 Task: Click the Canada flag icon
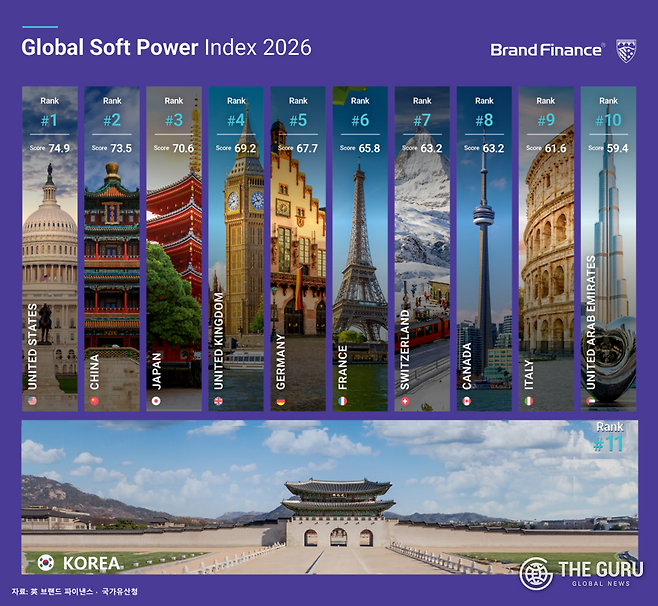pos(467,401)
